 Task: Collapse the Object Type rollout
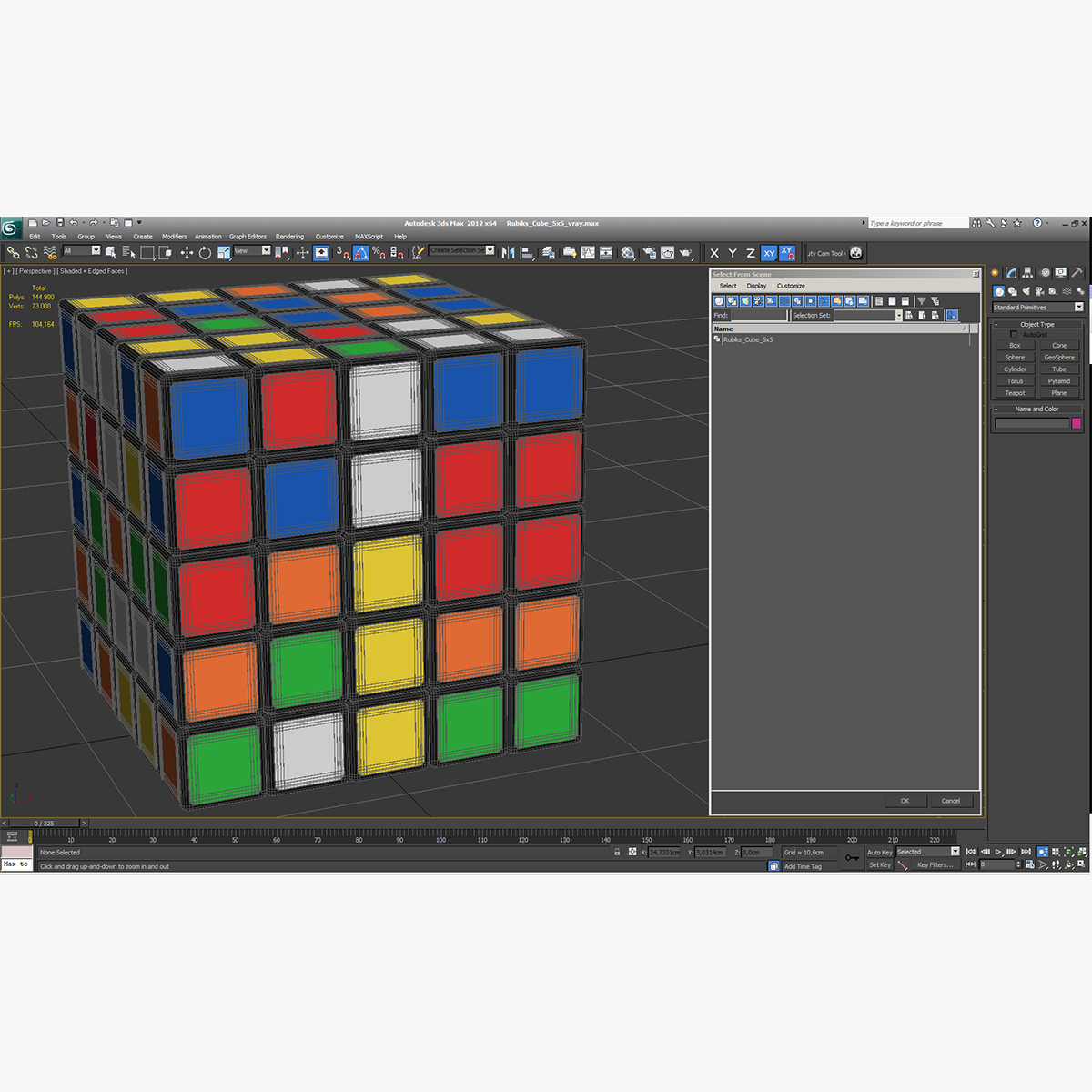coord(1036,324)
